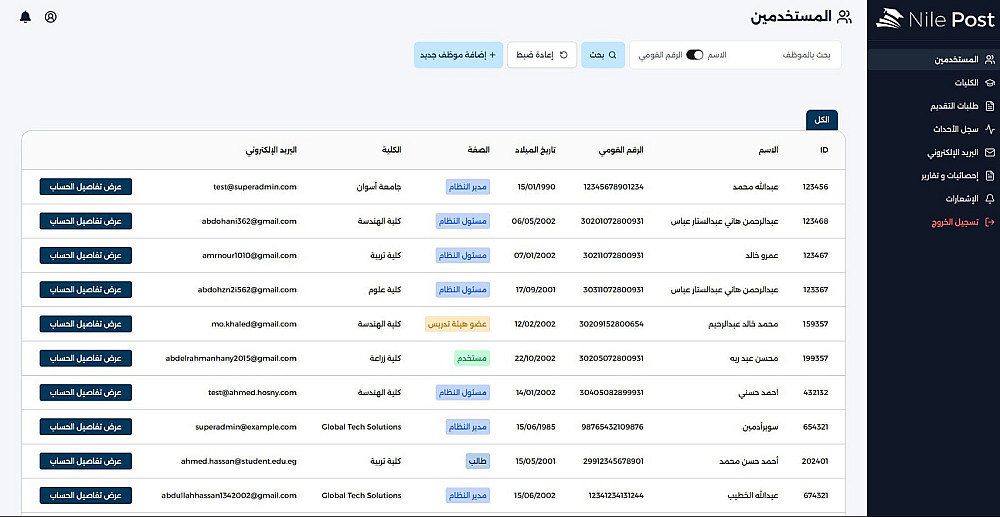Open سجل الأحداث in the sidebar menu
The height and width of the screenshot is (517, 1000).
pyautogui.click(x=933, y=129)
